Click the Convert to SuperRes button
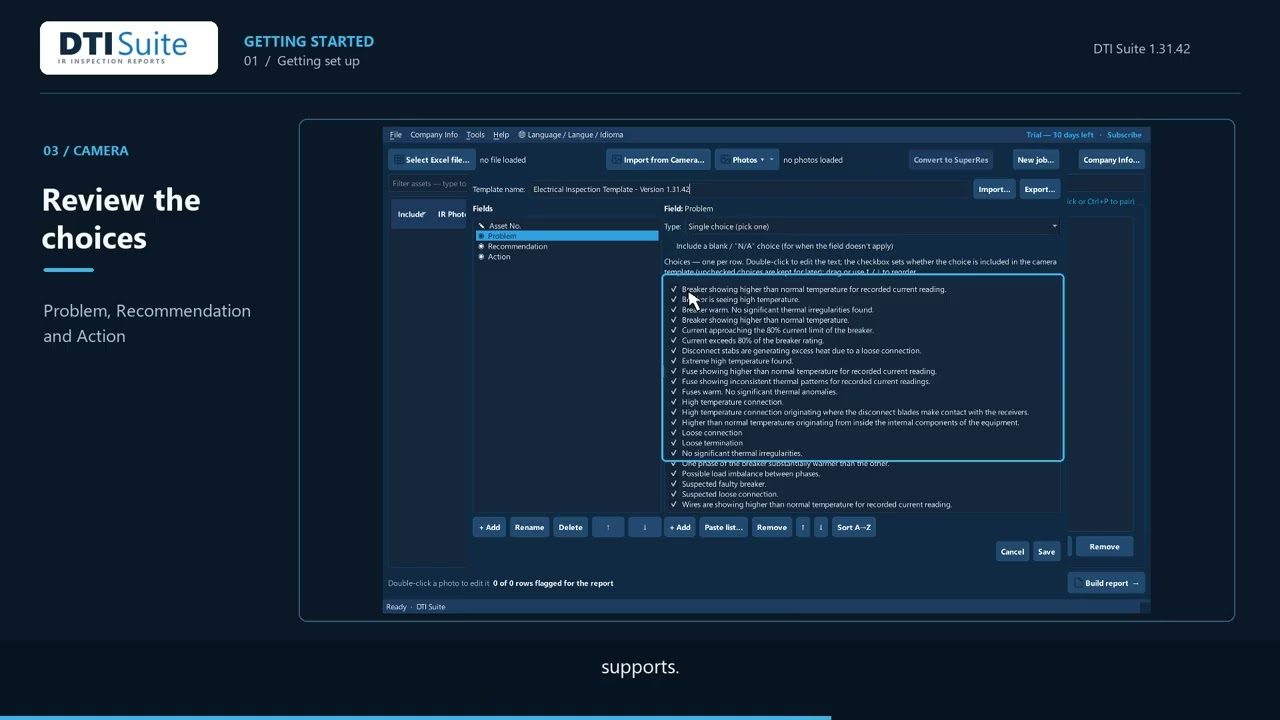This screenshot has height=720, width=1280. tap(950, 160)
